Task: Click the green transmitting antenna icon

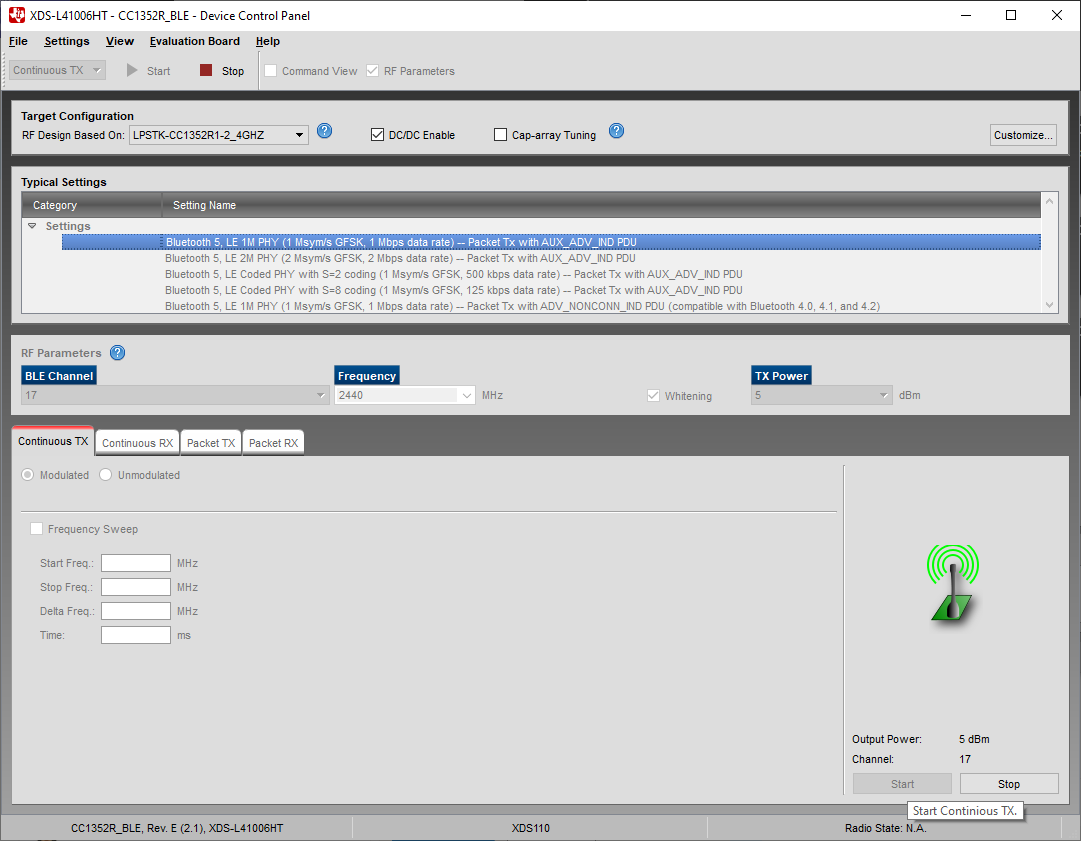Action: tap(953, 582)
